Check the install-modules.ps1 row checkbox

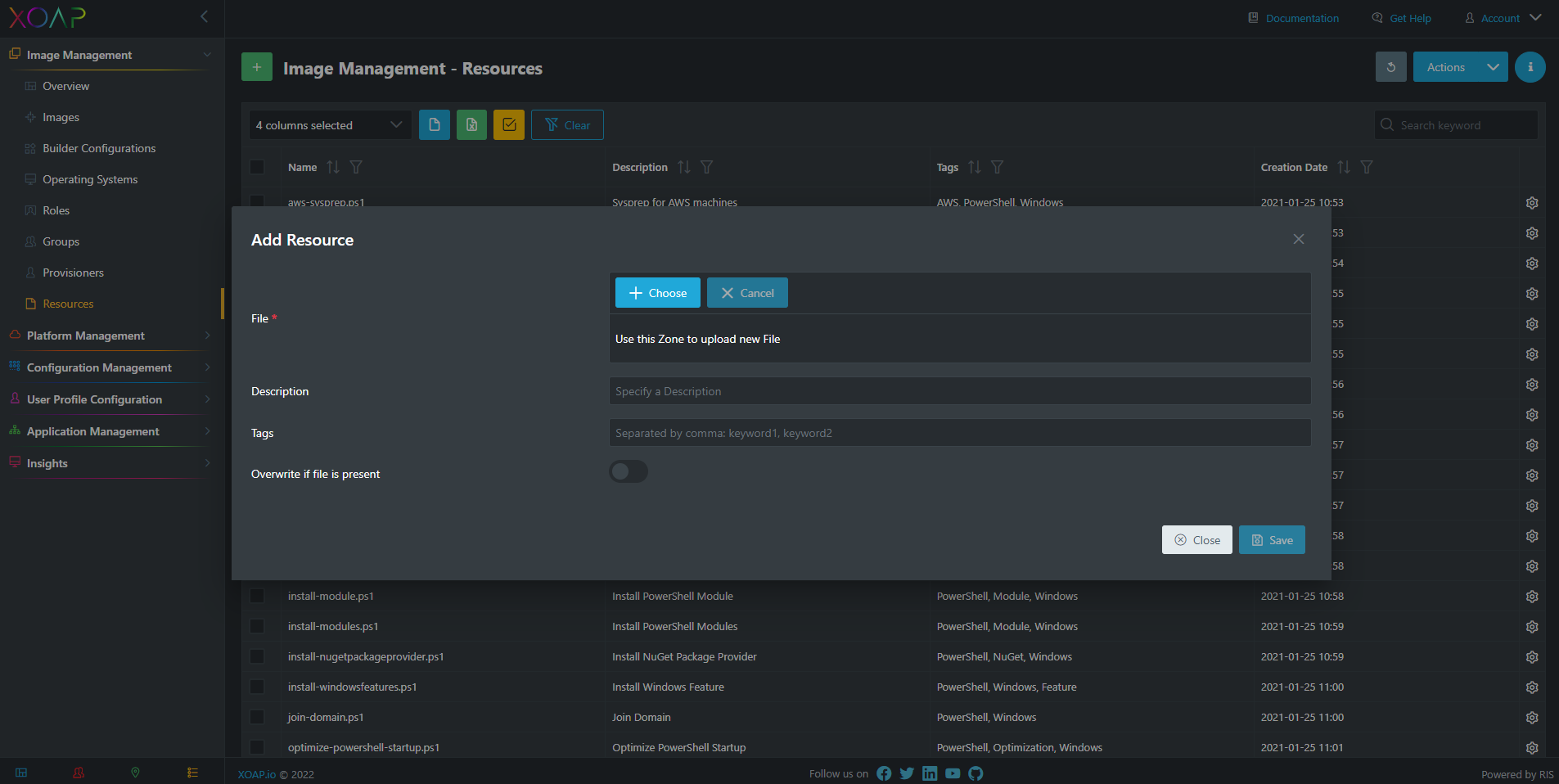(x=257, y=626)
